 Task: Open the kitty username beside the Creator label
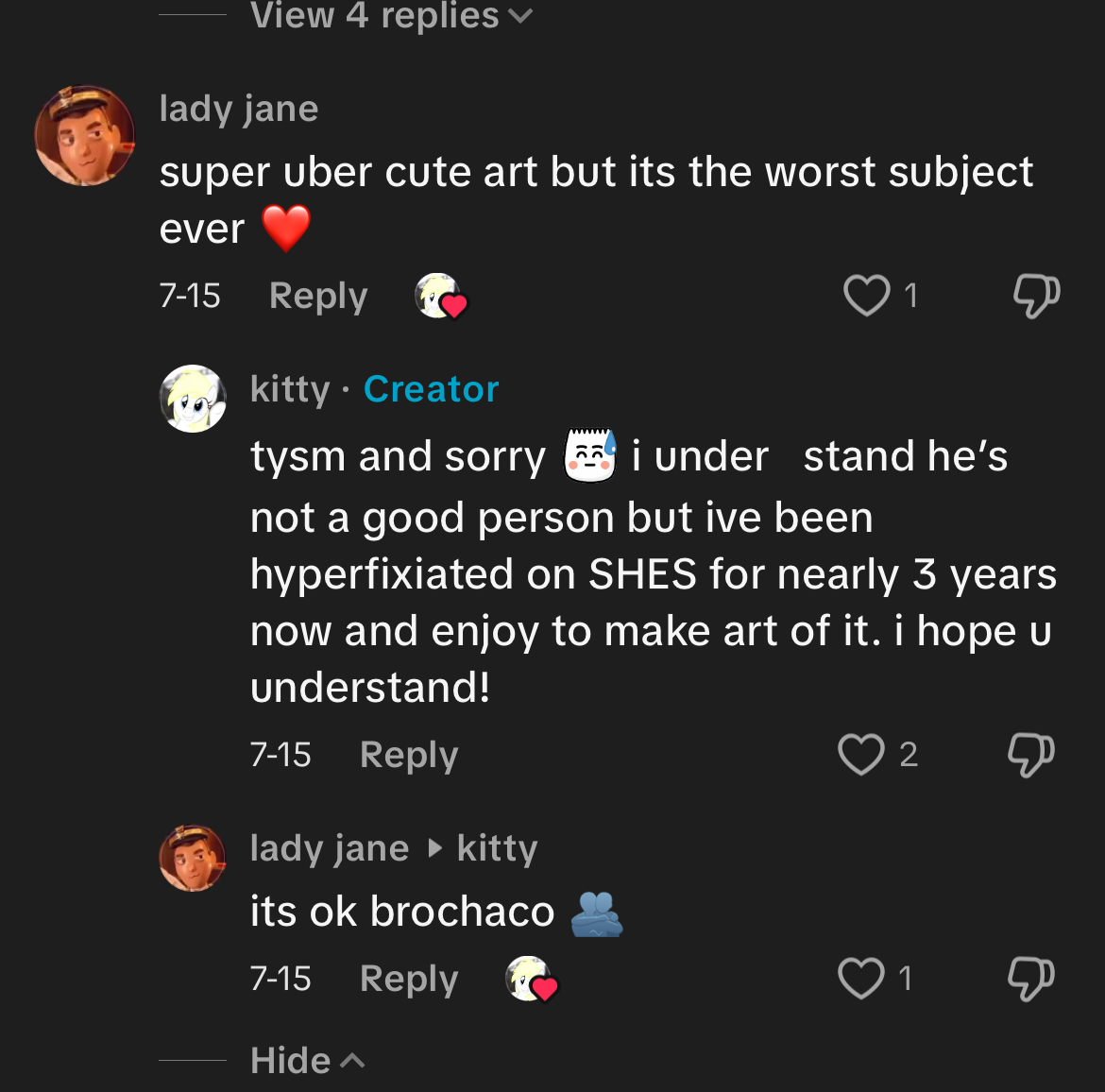click(290, 389)
